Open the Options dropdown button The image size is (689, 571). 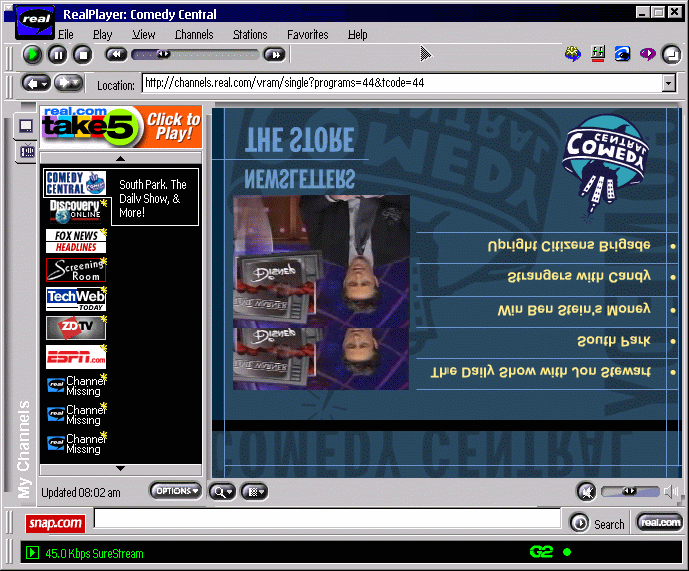pyautogui.click(x=175, y=491)
